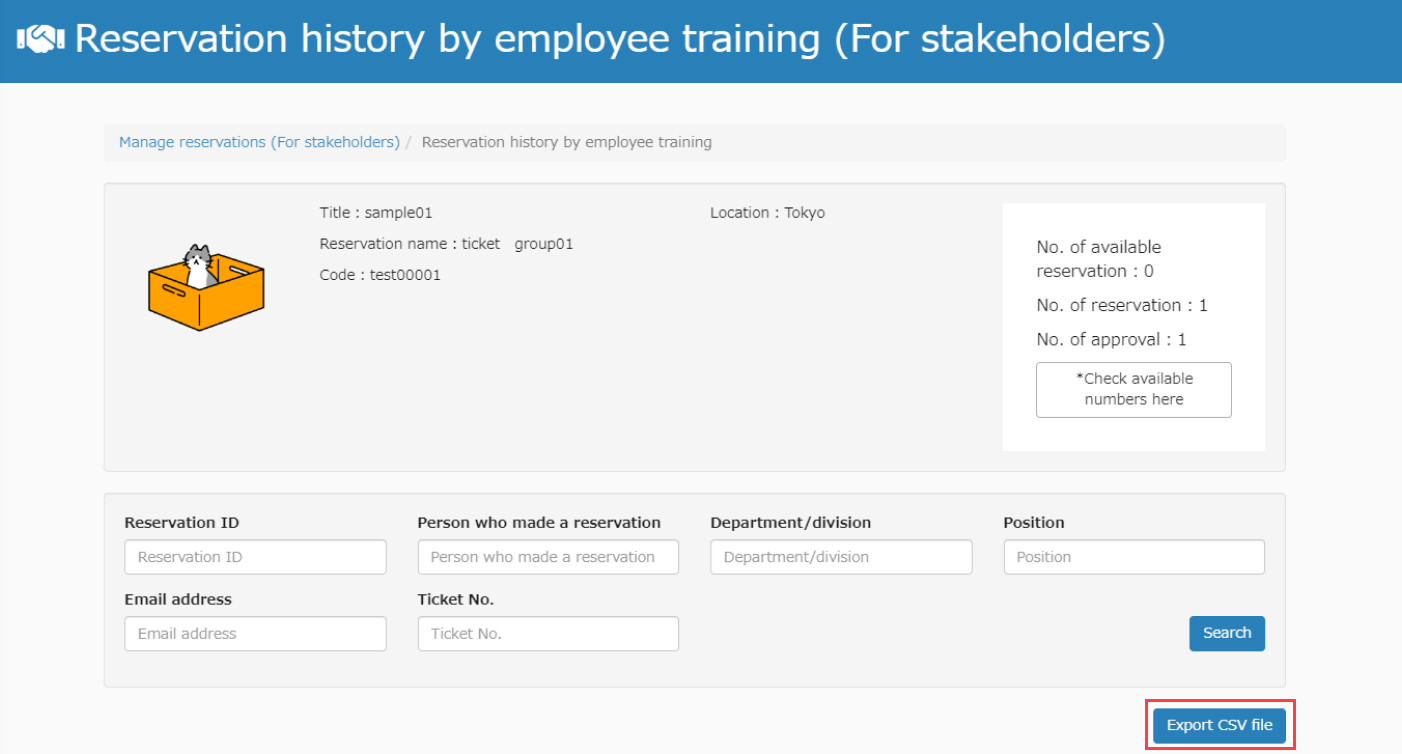Click the Reservation ID input field
1402x754 pixels.
click(255, 557)
